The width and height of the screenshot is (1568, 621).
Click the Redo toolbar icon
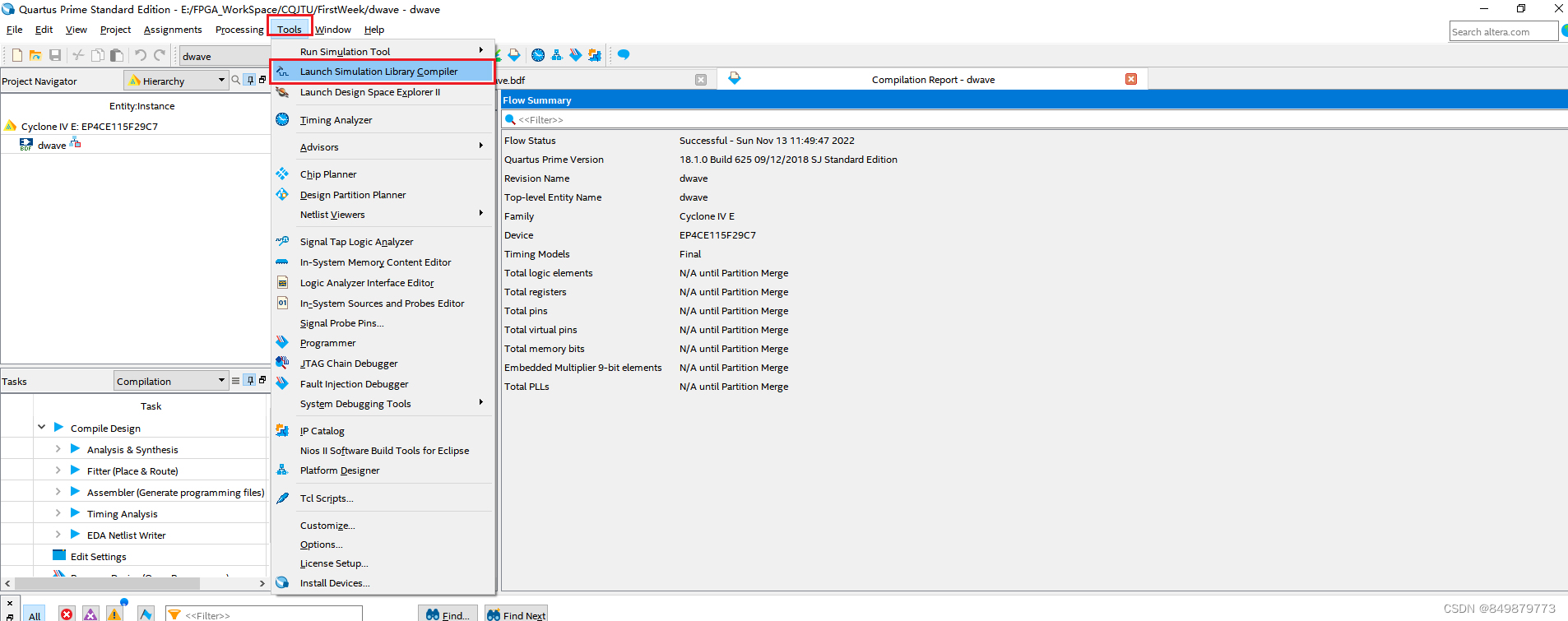click(x=160, y=55)
